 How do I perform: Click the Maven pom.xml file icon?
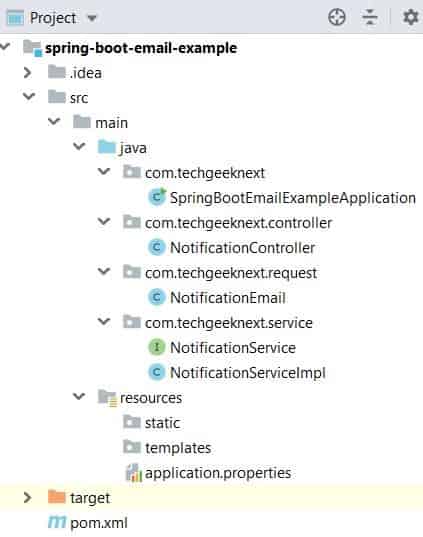point(57,522)
